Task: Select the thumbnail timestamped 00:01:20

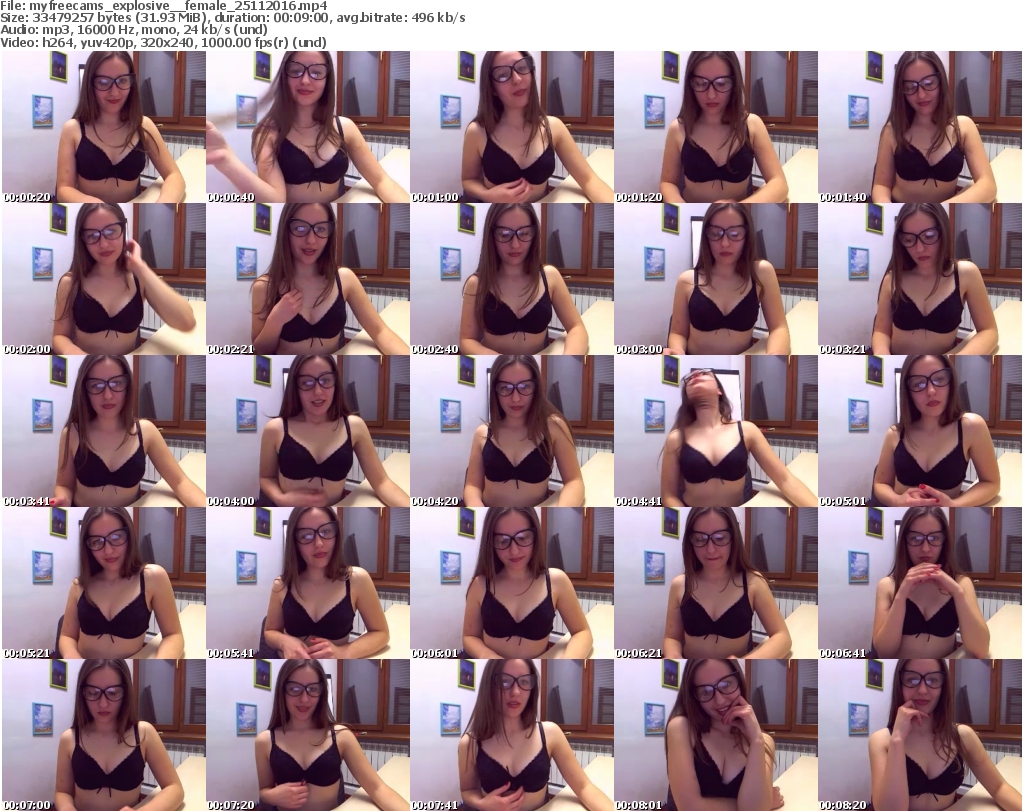Action: pos(716,127)
